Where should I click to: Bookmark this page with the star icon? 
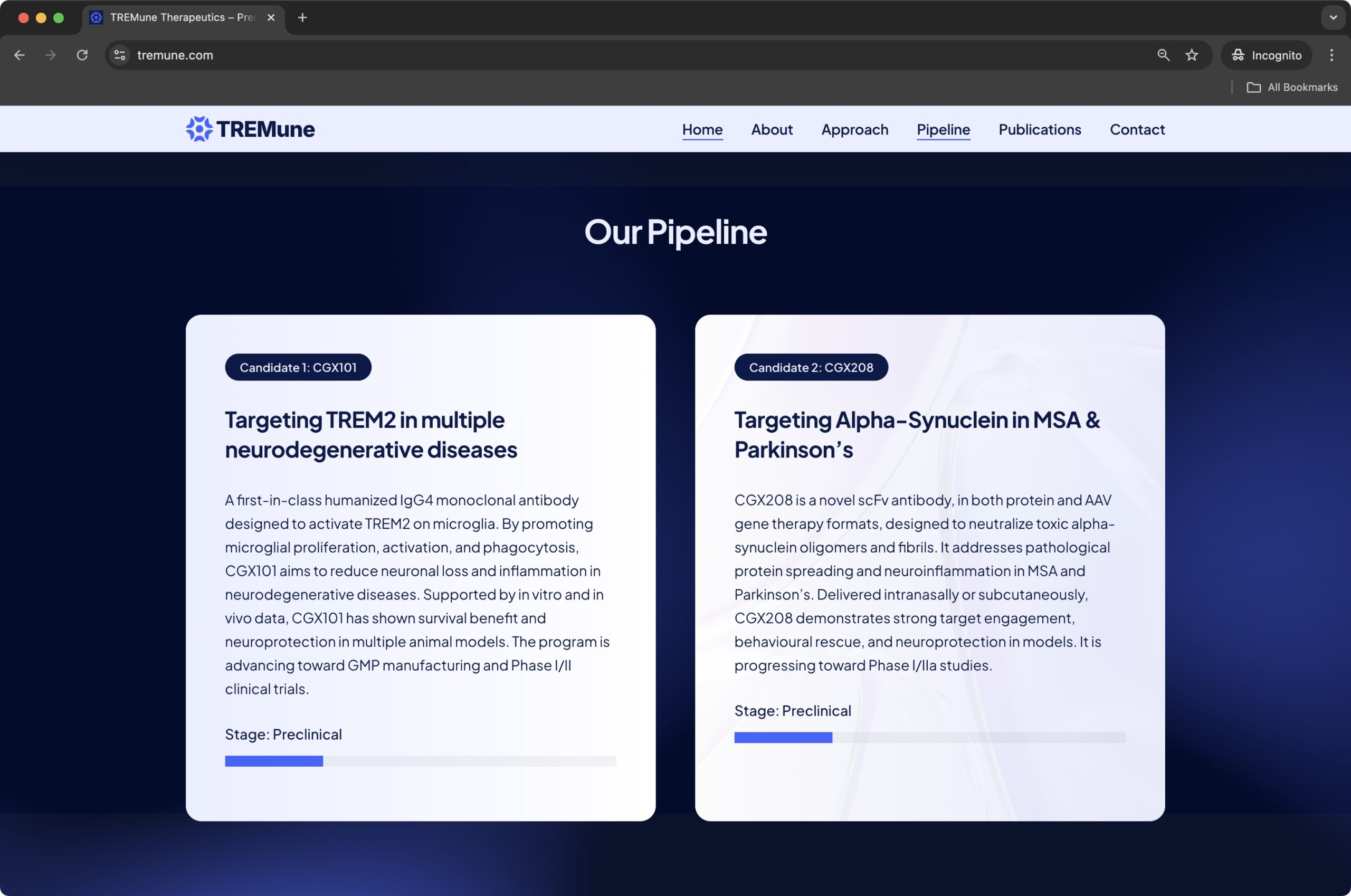tap(1192, 55)
